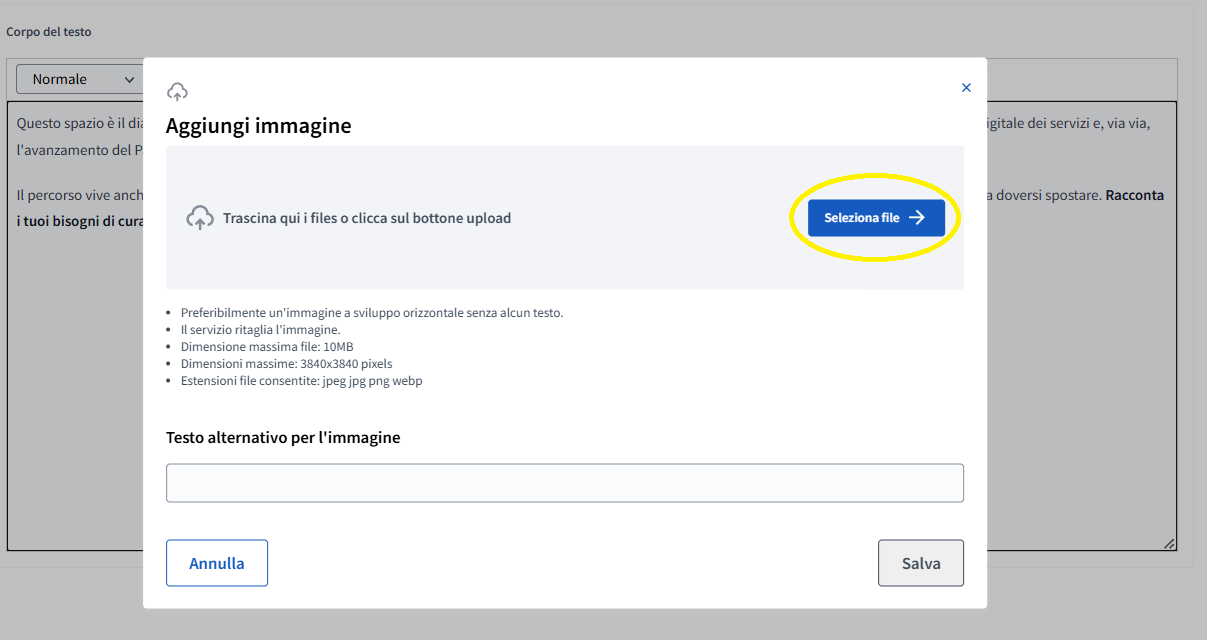Click the "Dimensione massima file: 10MB" note
The height and width of the screenshot is (640, 1207).
coord(267,347)
